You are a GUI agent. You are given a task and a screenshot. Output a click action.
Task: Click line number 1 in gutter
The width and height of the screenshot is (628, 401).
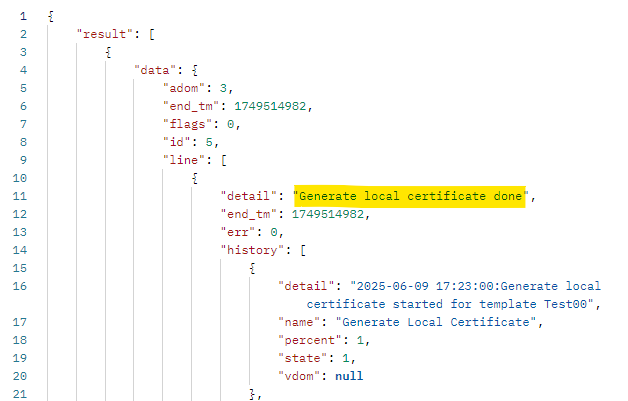(23, 16)
